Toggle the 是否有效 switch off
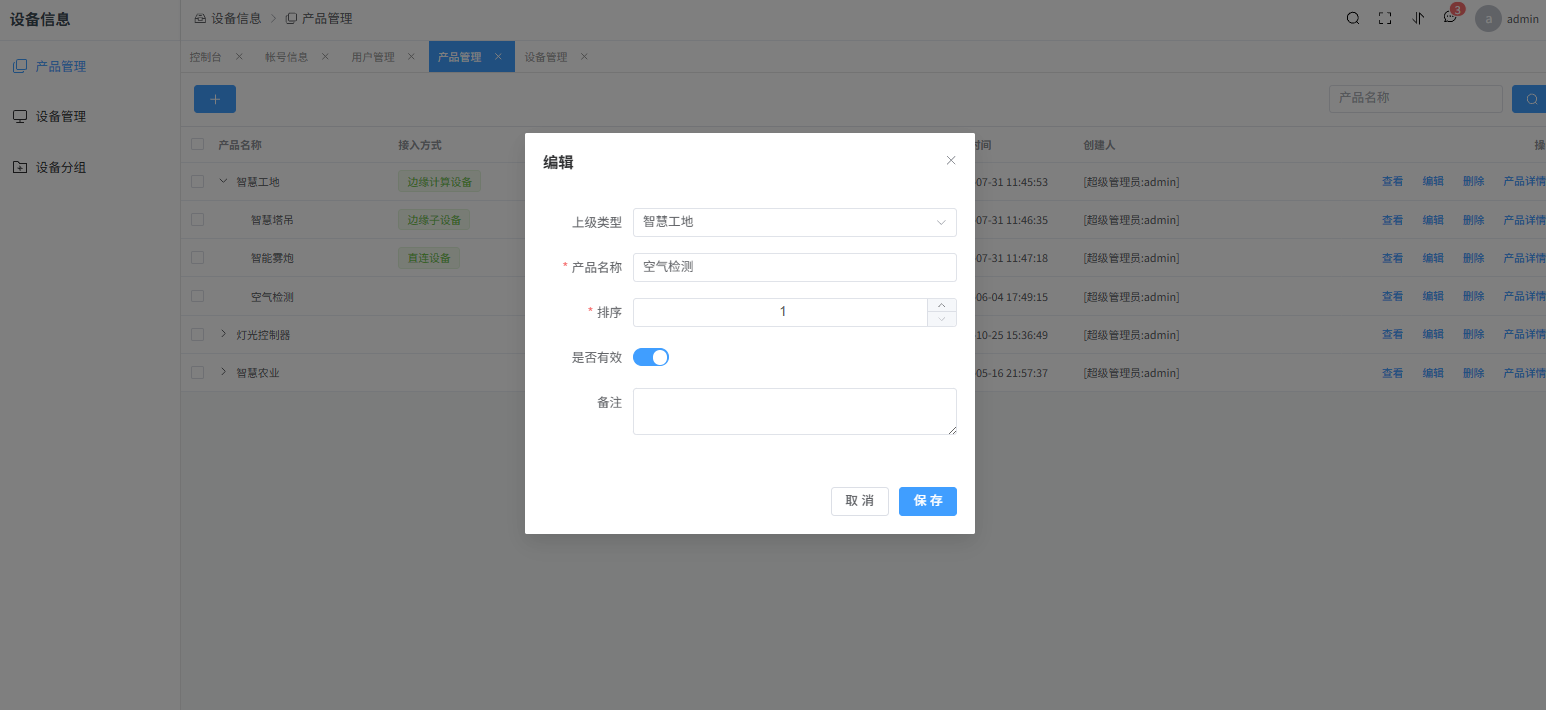This screenshot has height=710, width=1546. tap(651, 357)
